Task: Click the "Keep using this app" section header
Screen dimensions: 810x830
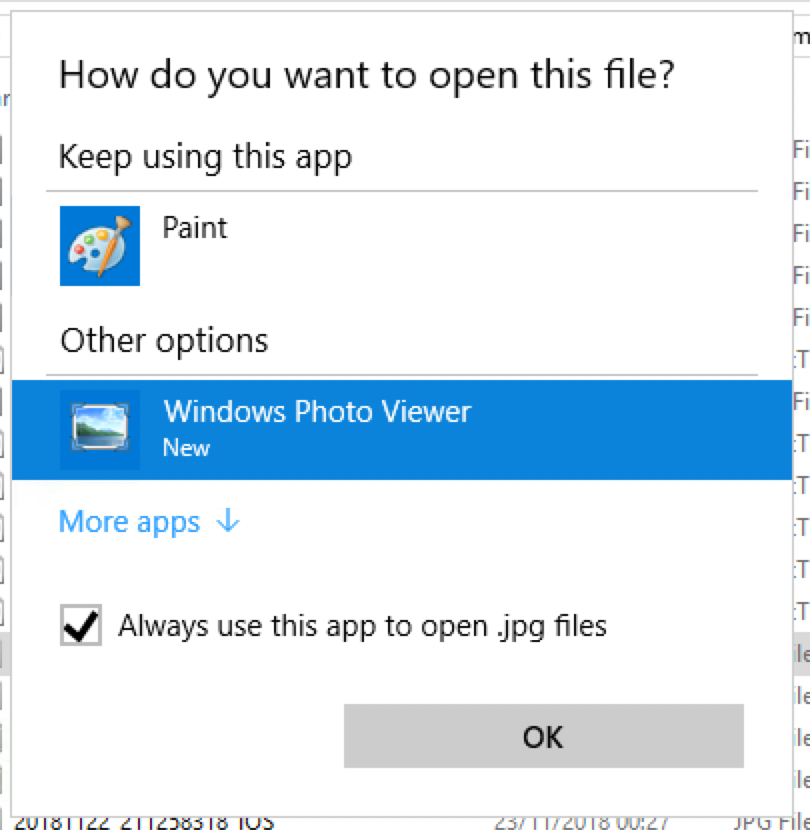Action: pos(205,157)
